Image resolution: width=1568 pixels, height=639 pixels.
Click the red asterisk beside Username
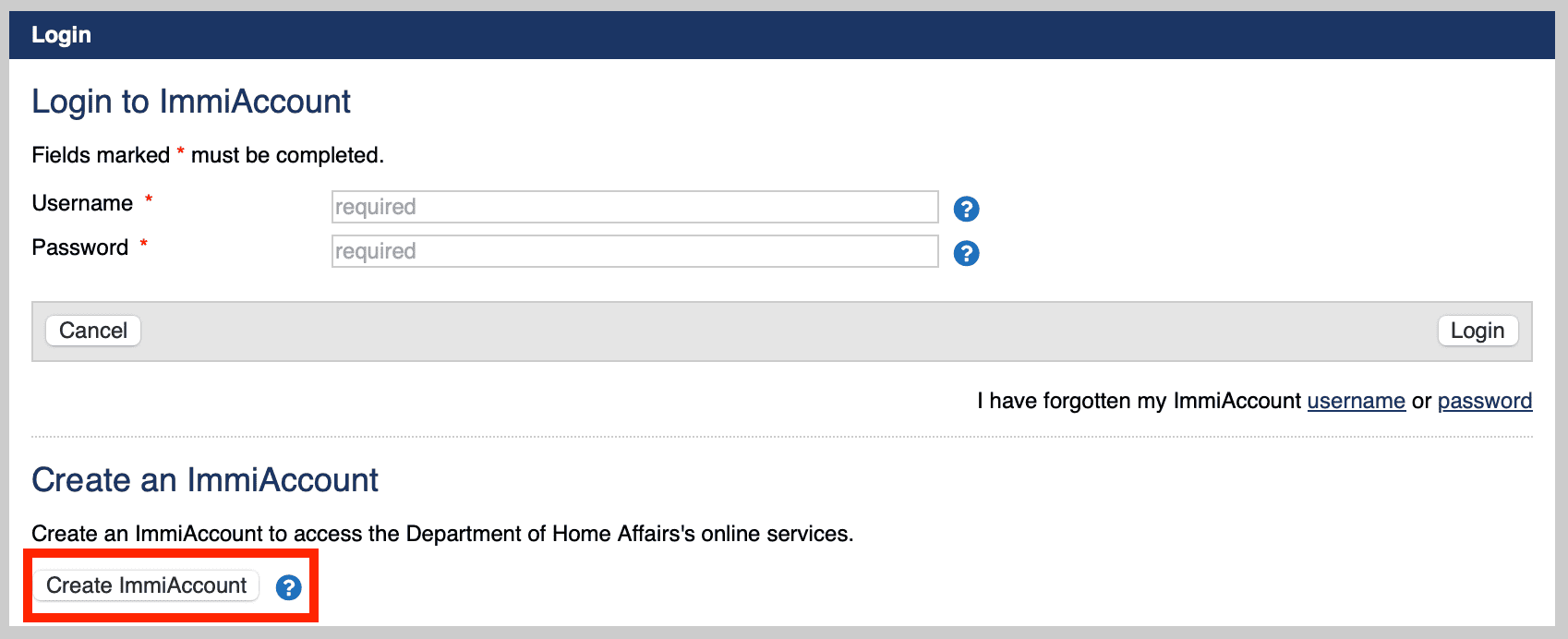coord(149,199)
